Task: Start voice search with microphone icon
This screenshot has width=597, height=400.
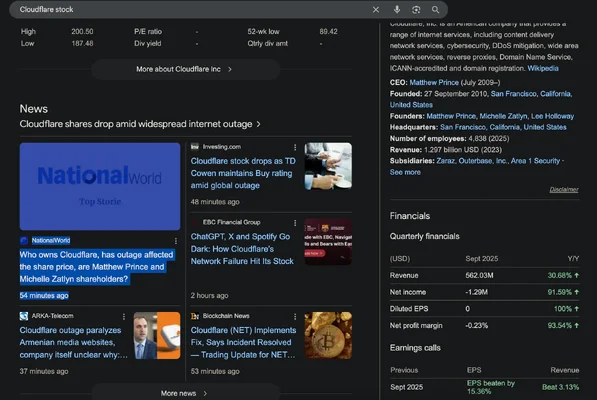Action: pyautogui.click(x=397, y=10)
